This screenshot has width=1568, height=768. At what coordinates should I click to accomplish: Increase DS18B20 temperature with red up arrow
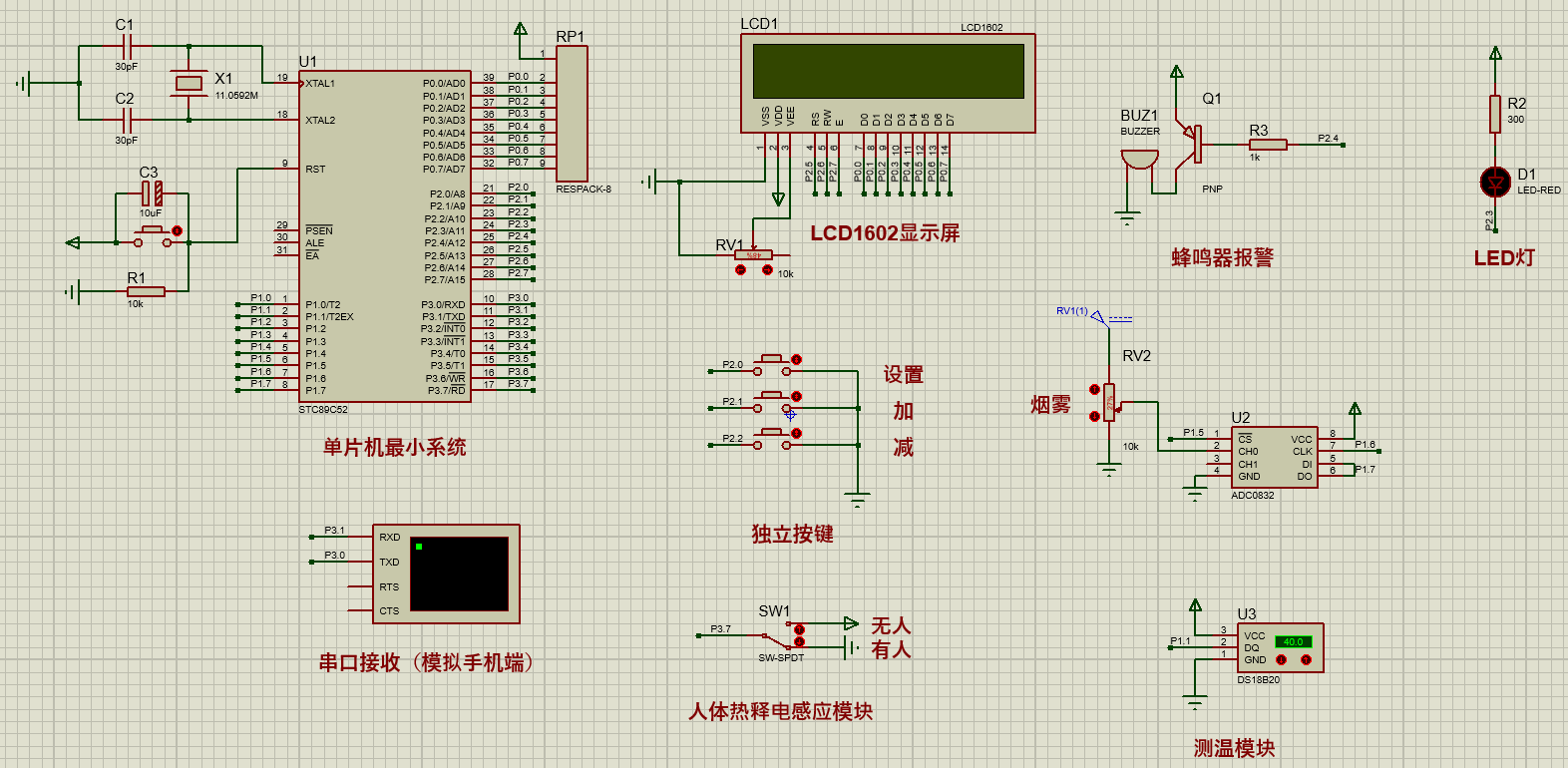tap(1307, 659)
